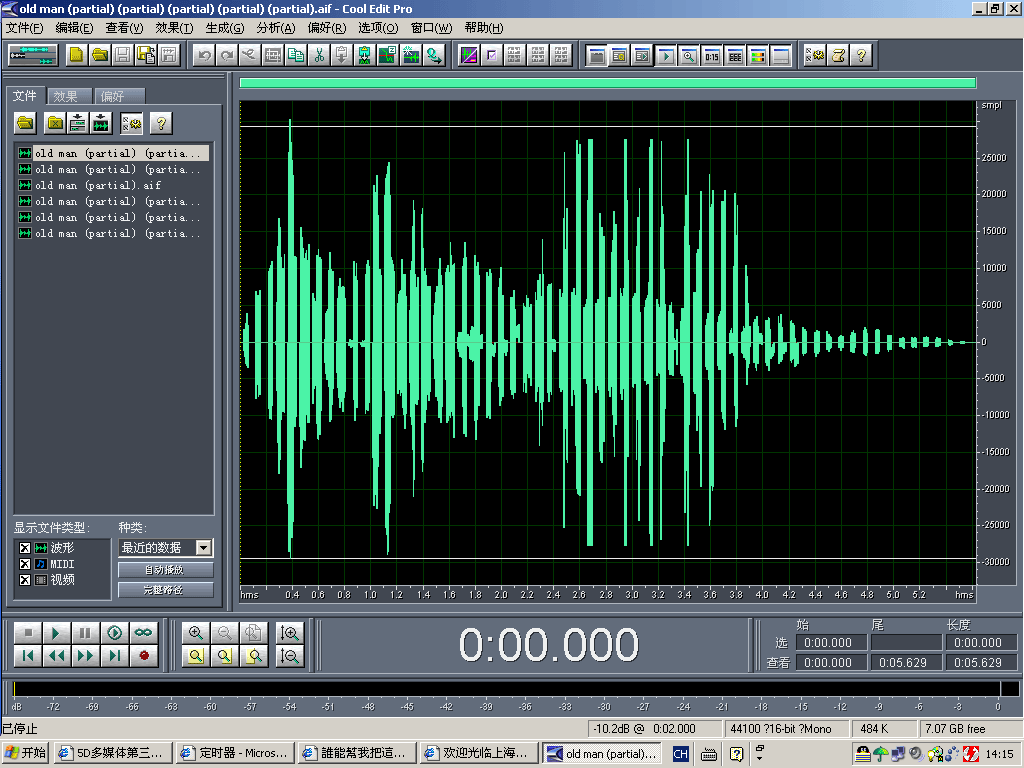Click the circled play-to-end button

(x=114, y=632)
